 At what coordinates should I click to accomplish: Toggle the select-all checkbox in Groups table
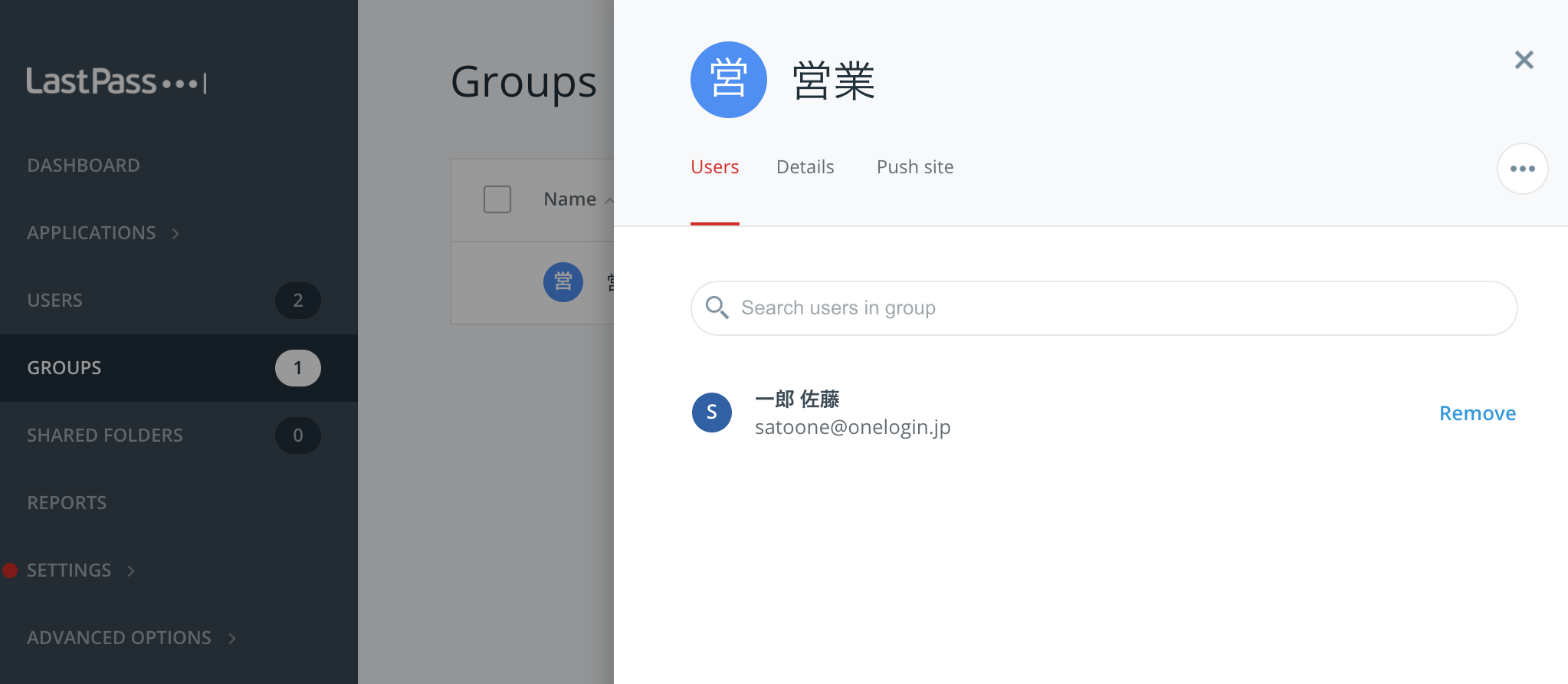[497, 199]
